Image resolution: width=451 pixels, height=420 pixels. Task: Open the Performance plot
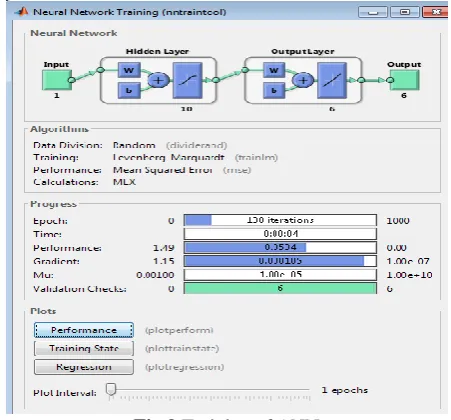(84, 330)
